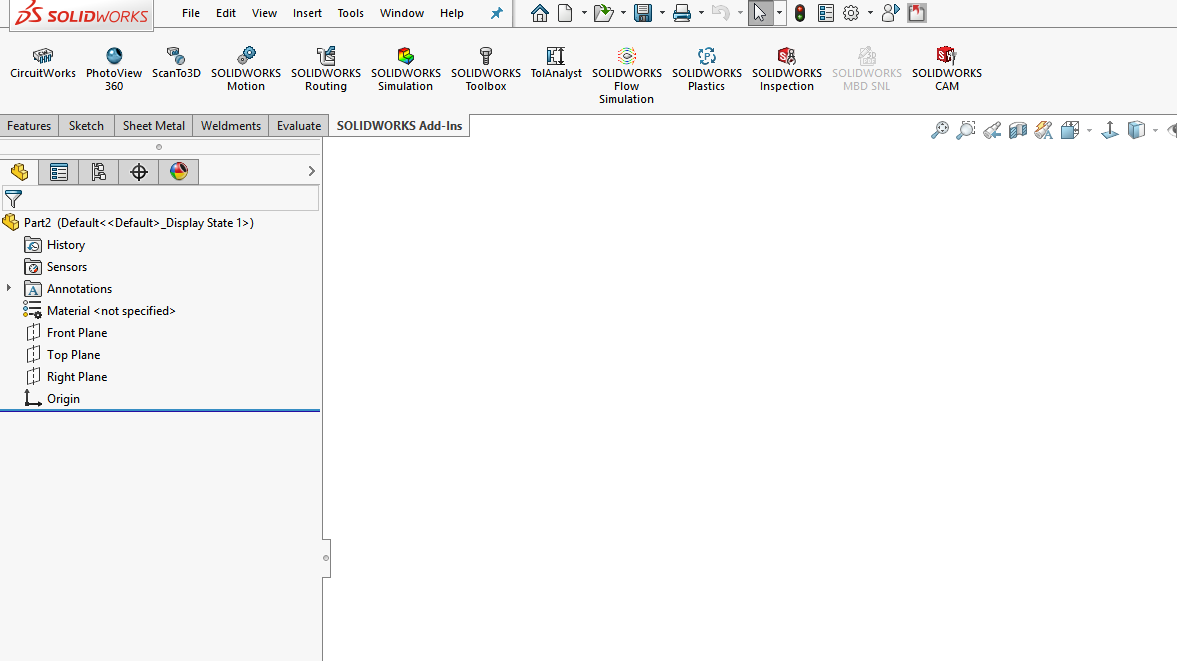Enable the SOLIDWORKS Plastics add-in
The height and width of the screenshot is (661, 1177).
[x=706, y=69]
